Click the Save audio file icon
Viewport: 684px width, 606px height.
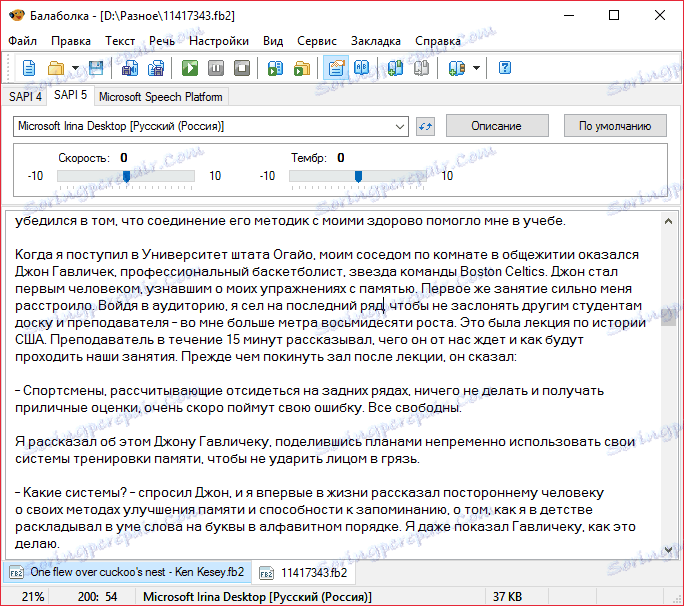point(130,68)
